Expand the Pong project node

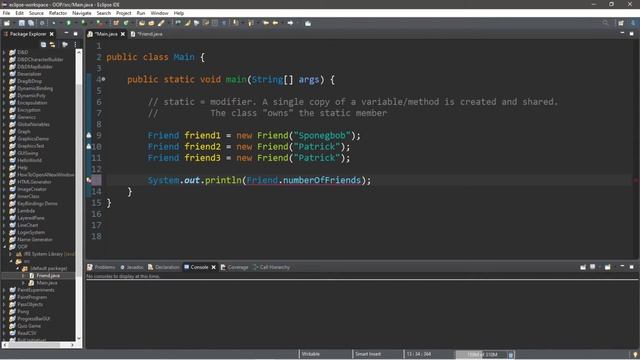click(4, 311)
